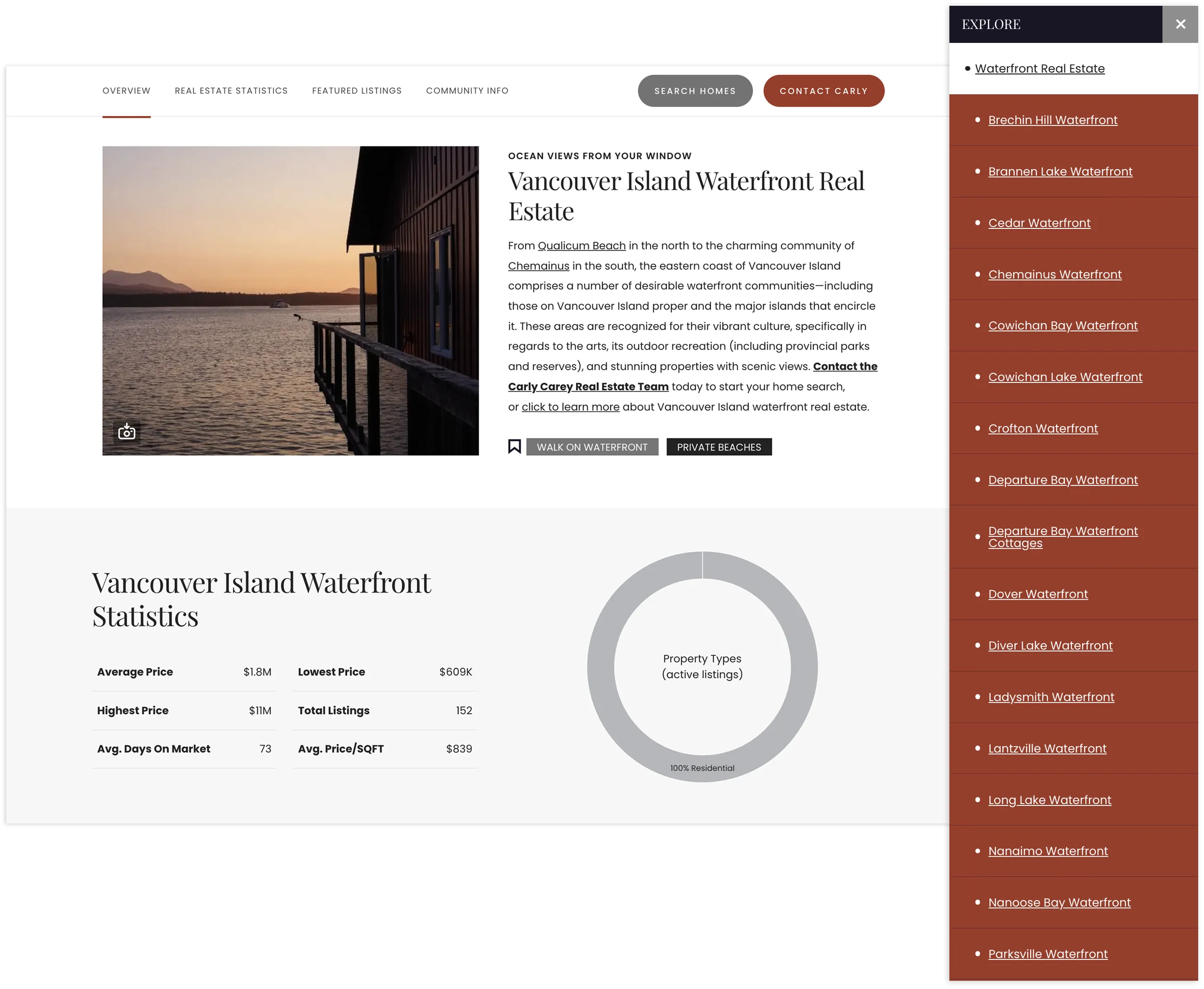The height and width of the screenshot is (989, 1204).
Task: Click the photo gallery camera icon
Action: [x=127, y=432]
